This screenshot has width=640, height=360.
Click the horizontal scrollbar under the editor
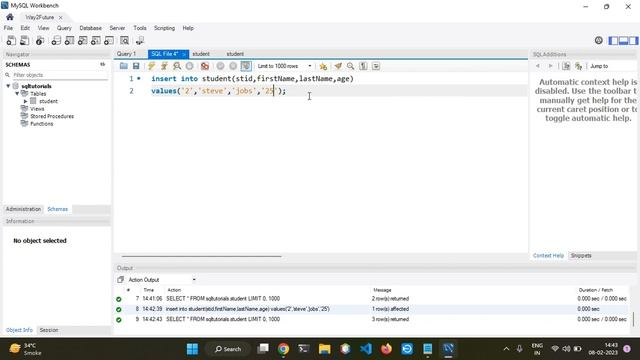point(202,256)
